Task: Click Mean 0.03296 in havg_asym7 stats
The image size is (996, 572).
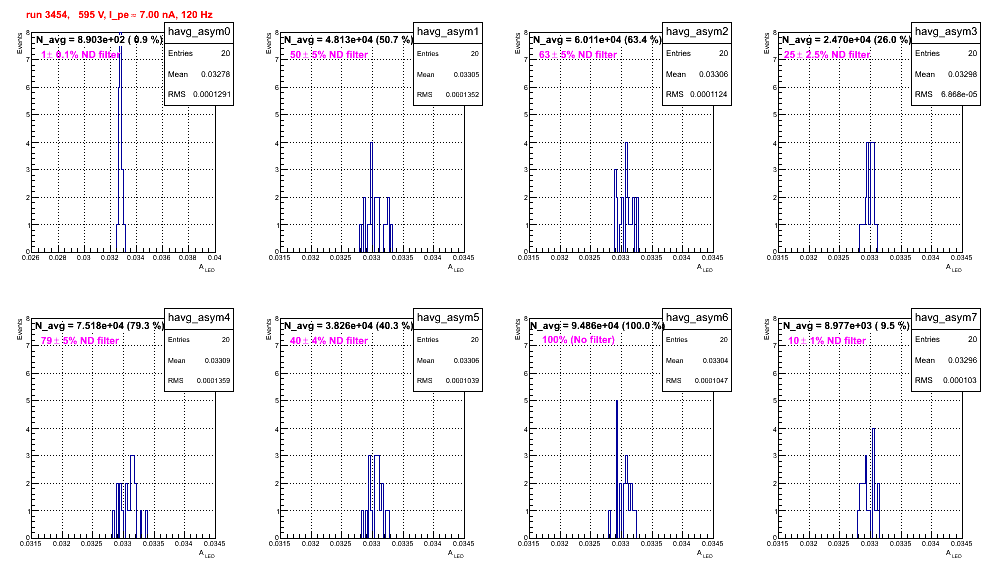Action: click(946, 360)
